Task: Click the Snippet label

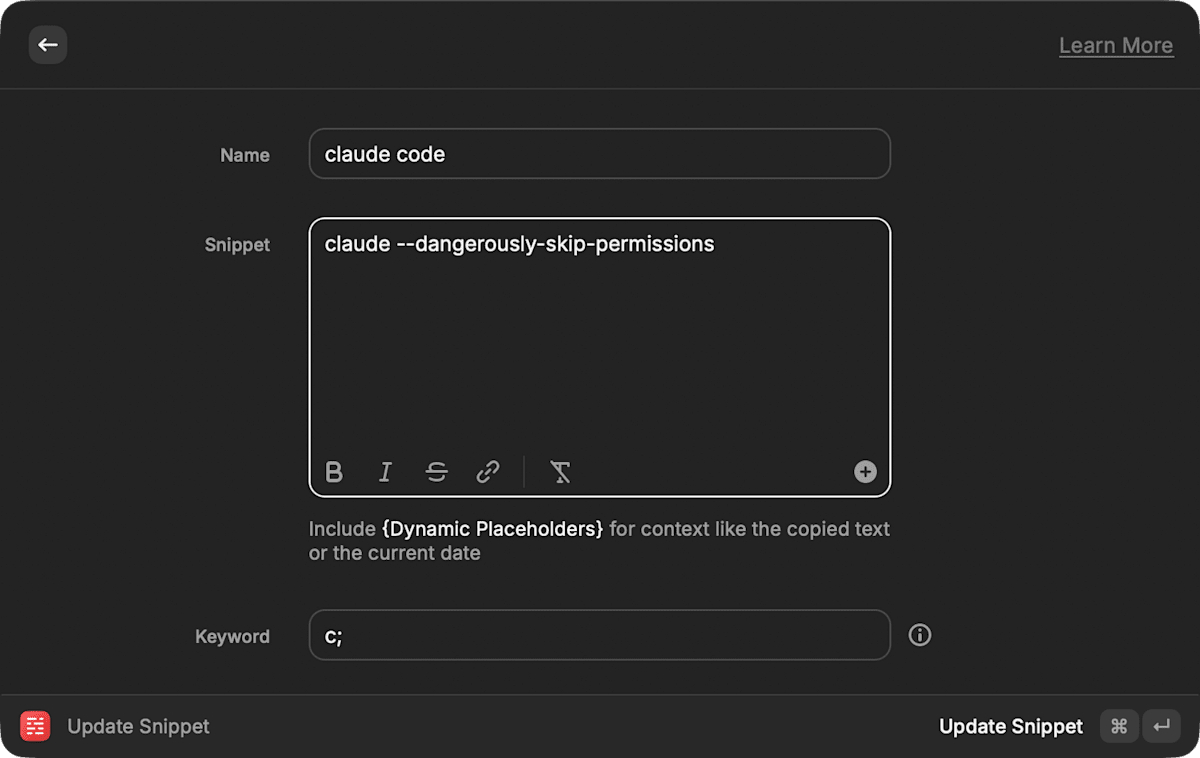Action: [237, 245]
